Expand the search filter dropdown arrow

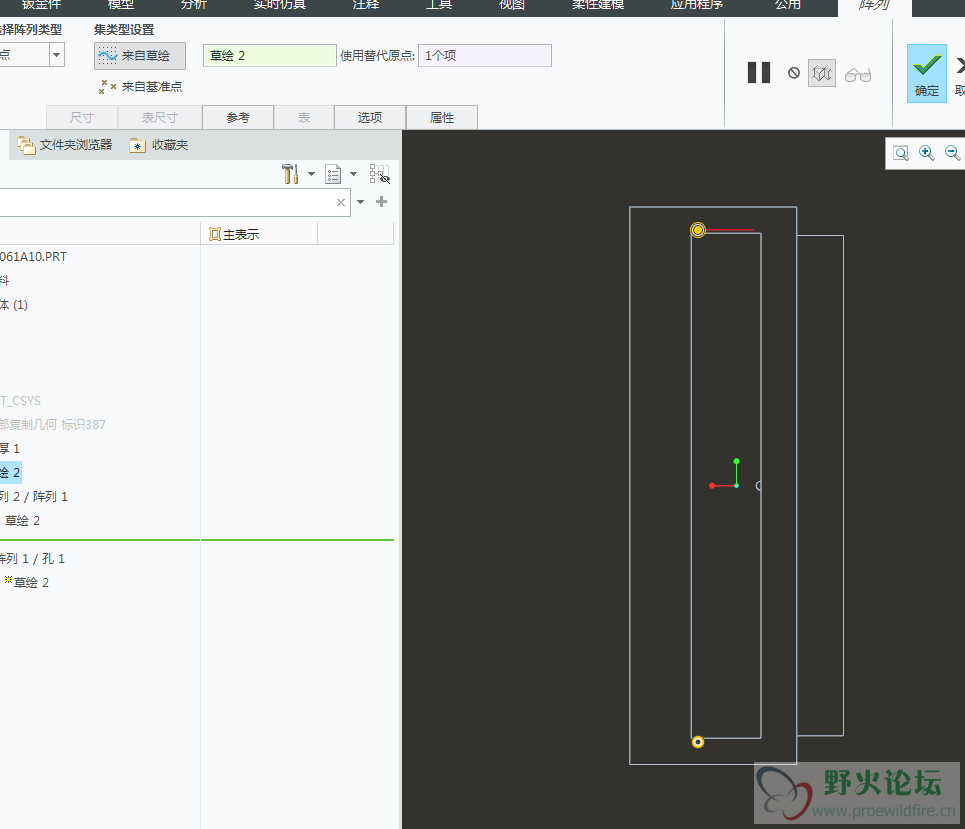click(x=361, y=202)
